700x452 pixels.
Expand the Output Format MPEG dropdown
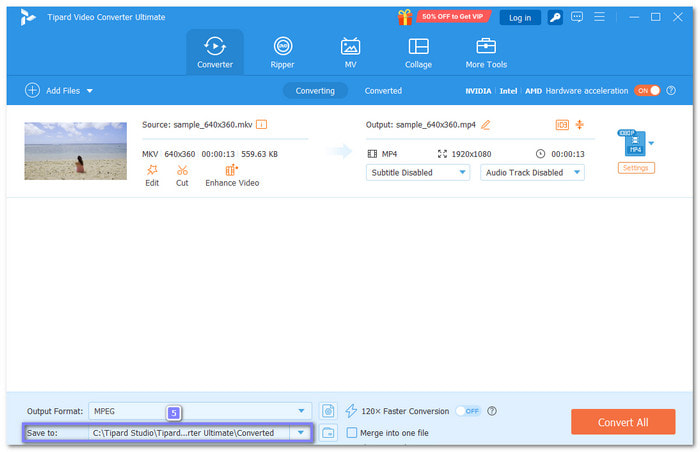(200, 411)
